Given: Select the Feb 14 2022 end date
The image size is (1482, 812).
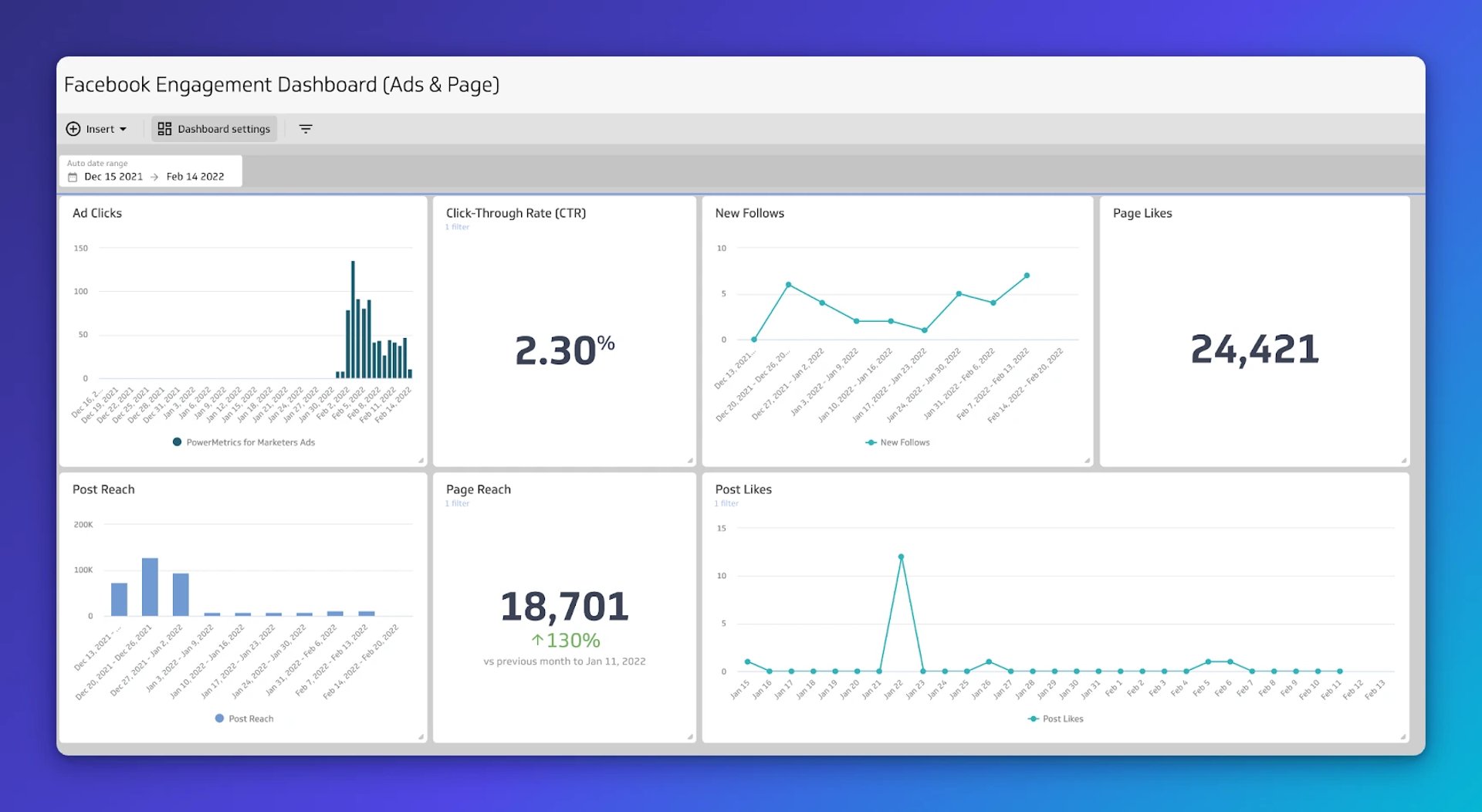Looking at the screenshot, I should tap(195, 177).
